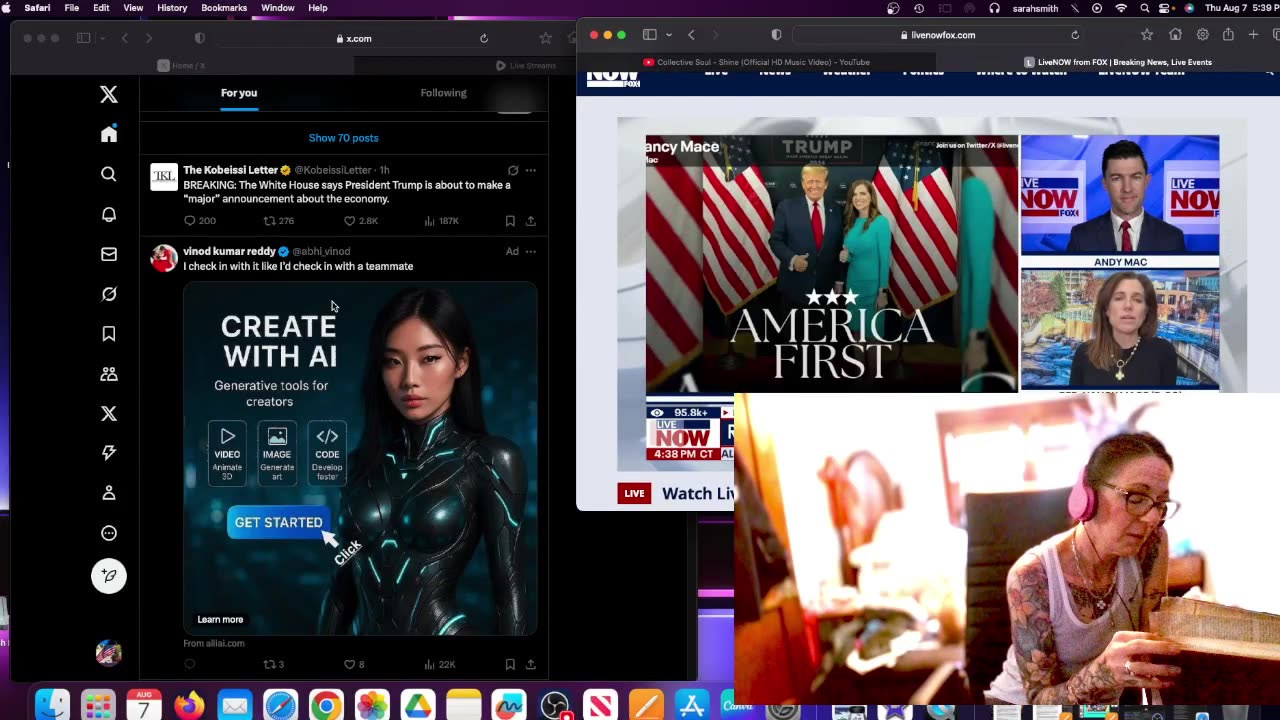The height and width of the screenshot is (720, 1280).
Task: Reload the livenowfox.com page
Action: pos(1075,35)
